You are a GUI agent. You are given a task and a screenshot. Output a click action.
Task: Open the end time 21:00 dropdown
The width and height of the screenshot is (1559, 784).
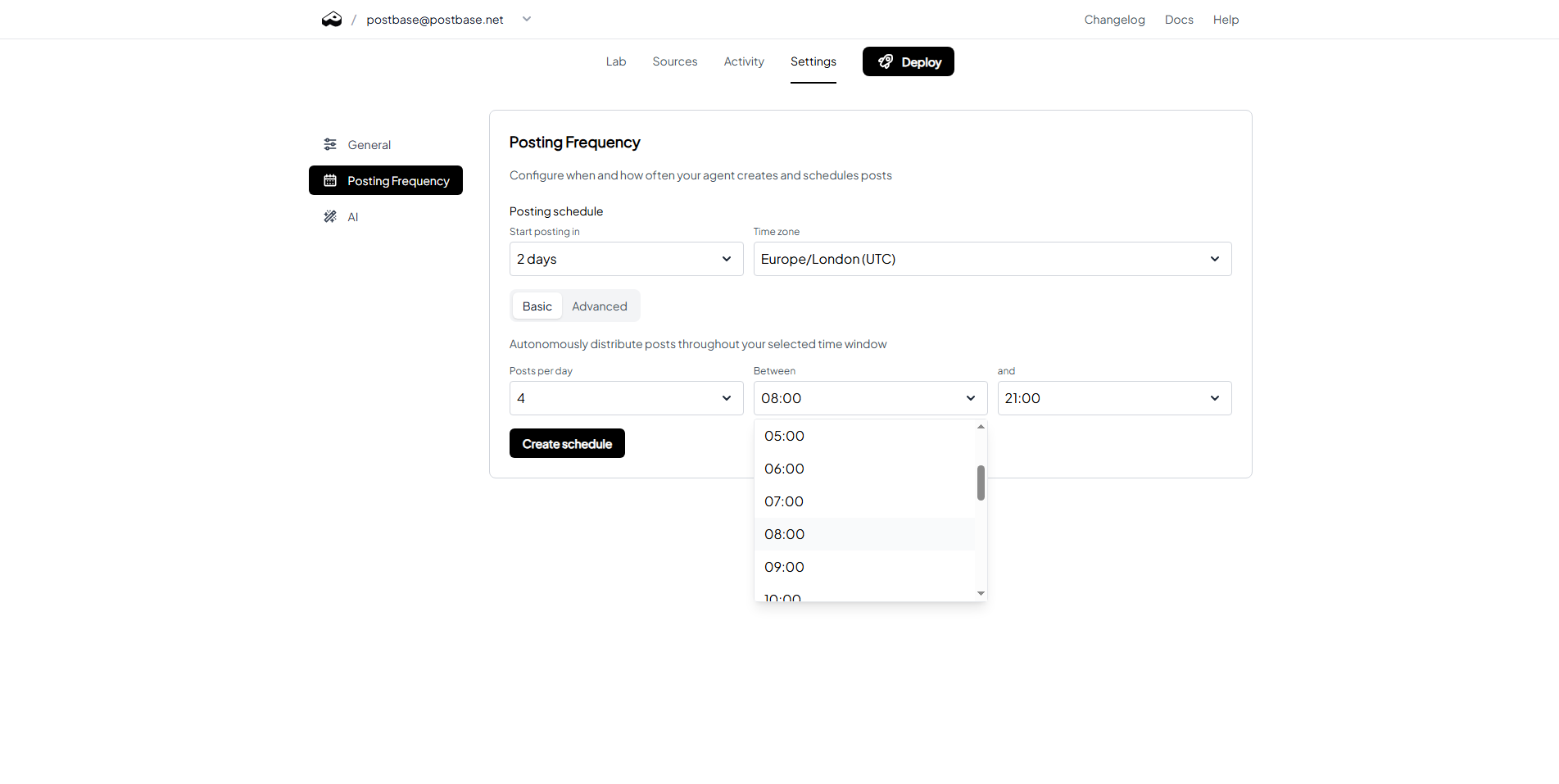[x=1113, y=398]
